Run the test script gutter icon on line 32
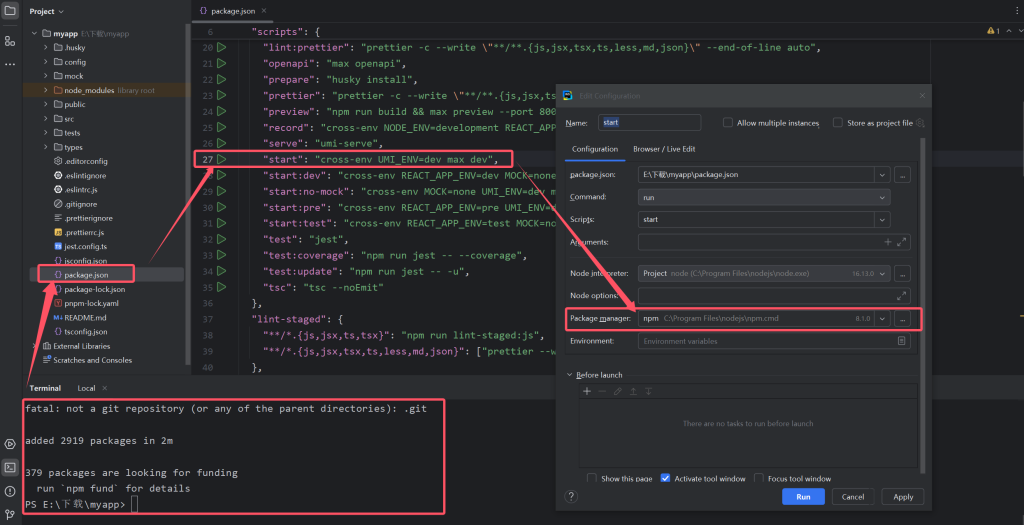The image size is (1024, 525). click(222, 239)
